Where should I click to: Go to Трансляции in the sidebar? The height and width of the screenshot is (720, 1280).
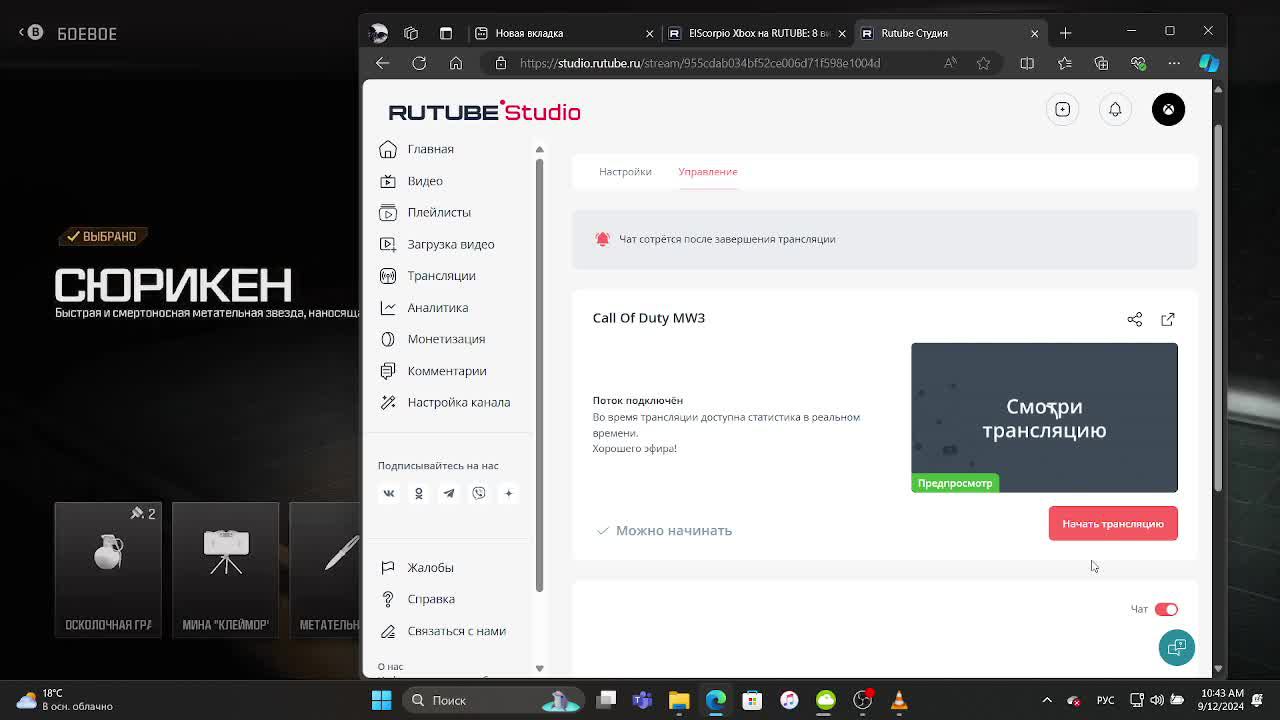click(442, 276)
